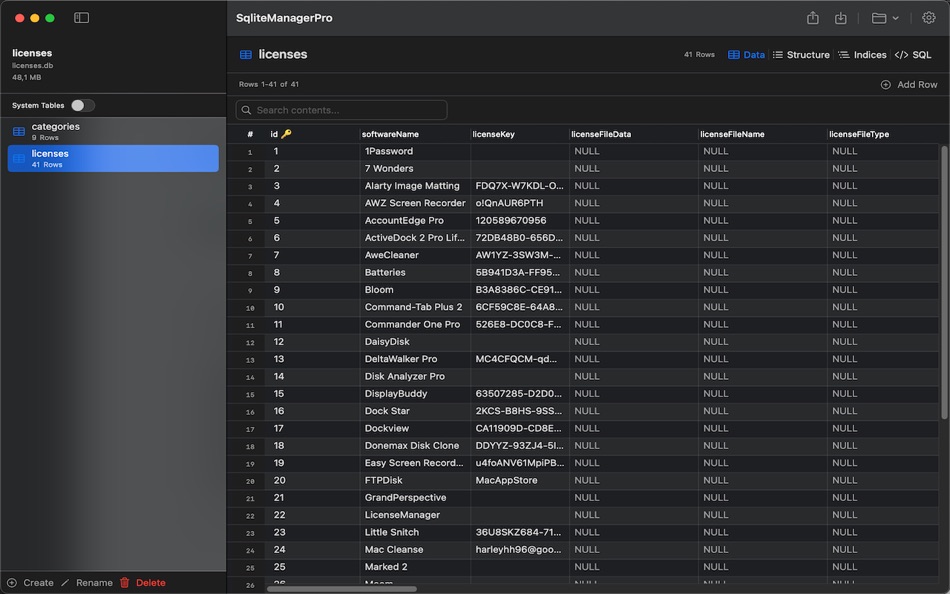
Task: Click the table icon next to categories
Action: pos(19,131)
